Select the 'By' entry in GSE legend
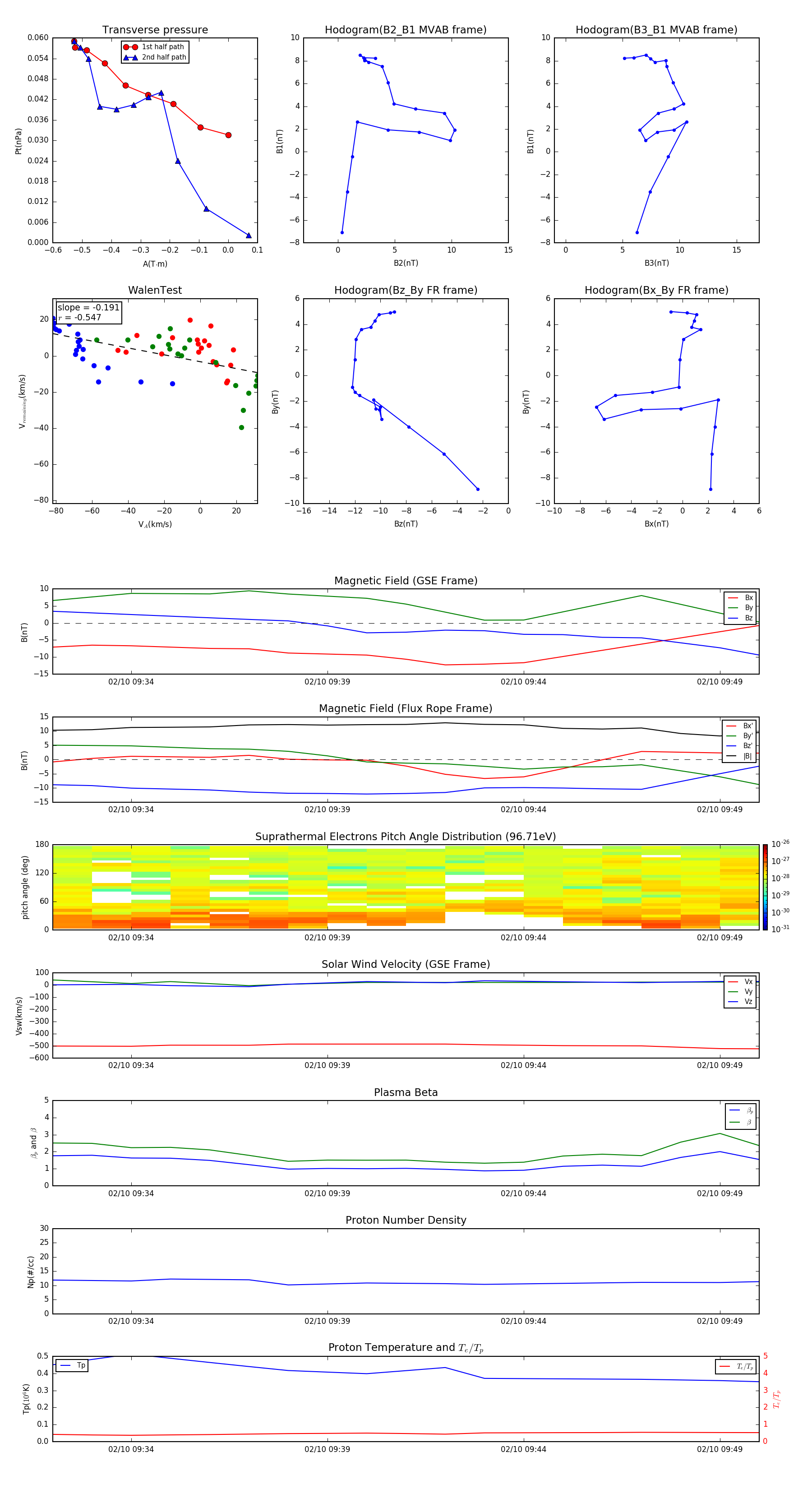812x1489 pixels. 740,607
